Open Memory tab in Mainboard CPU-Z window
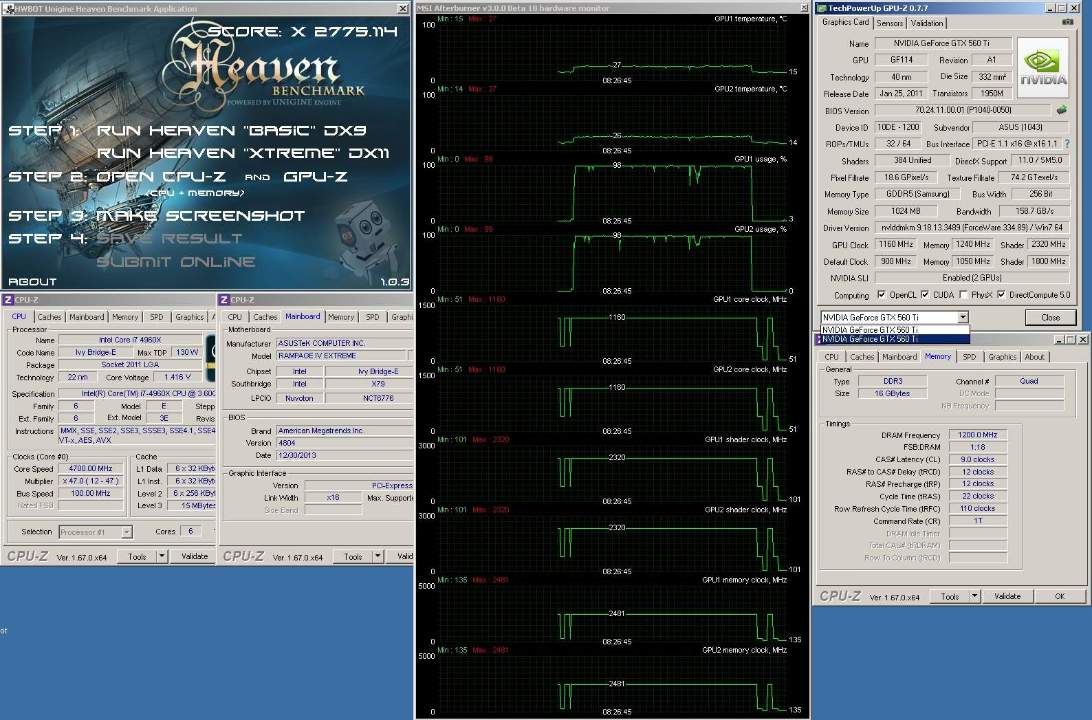 (x=341, y=317)
